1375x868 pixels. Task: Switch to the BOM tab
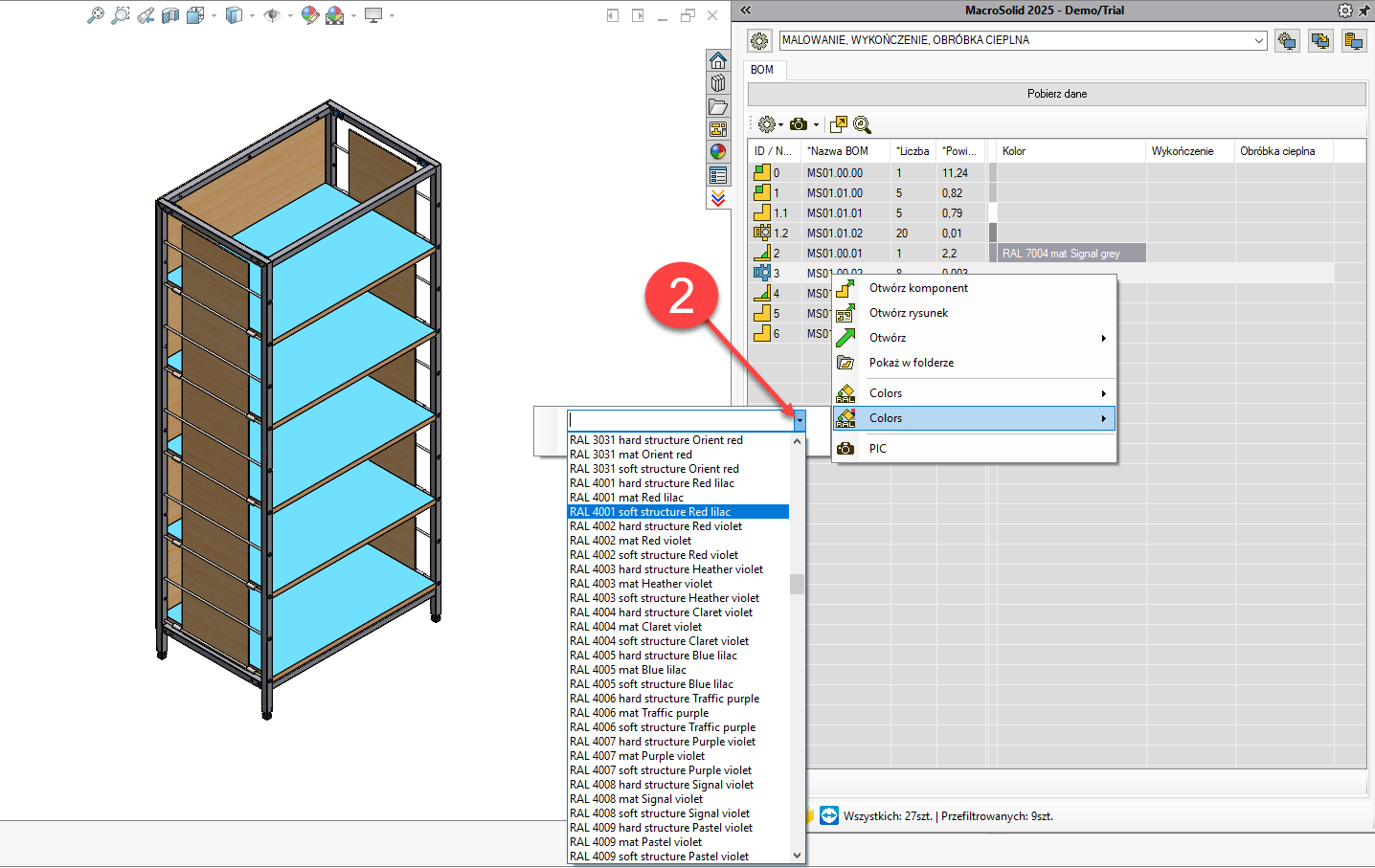[762, 70]
